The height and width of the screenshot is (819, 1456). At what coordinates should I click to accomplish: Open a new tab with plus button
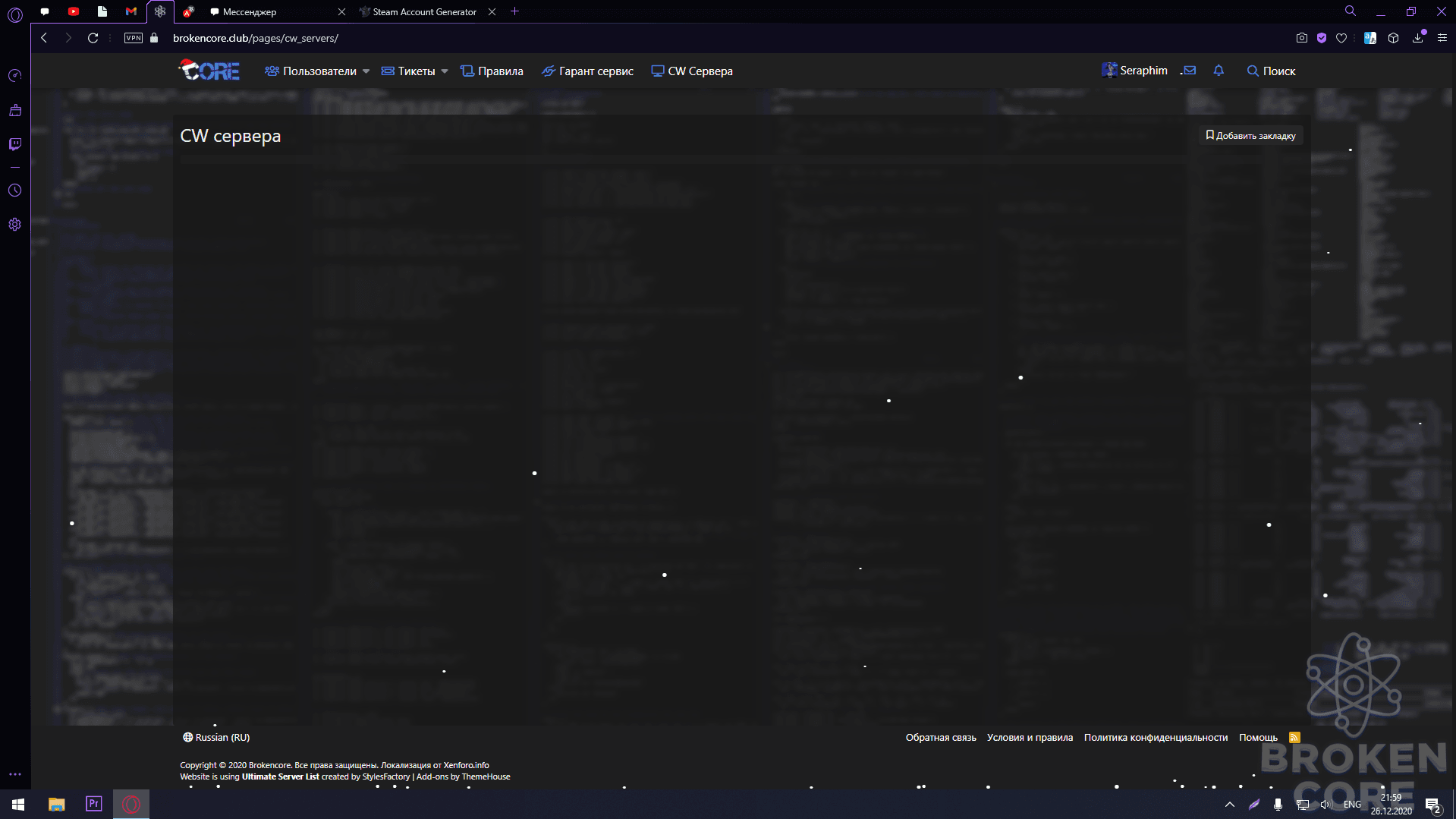pyautogui.click(x=515, y=11)
